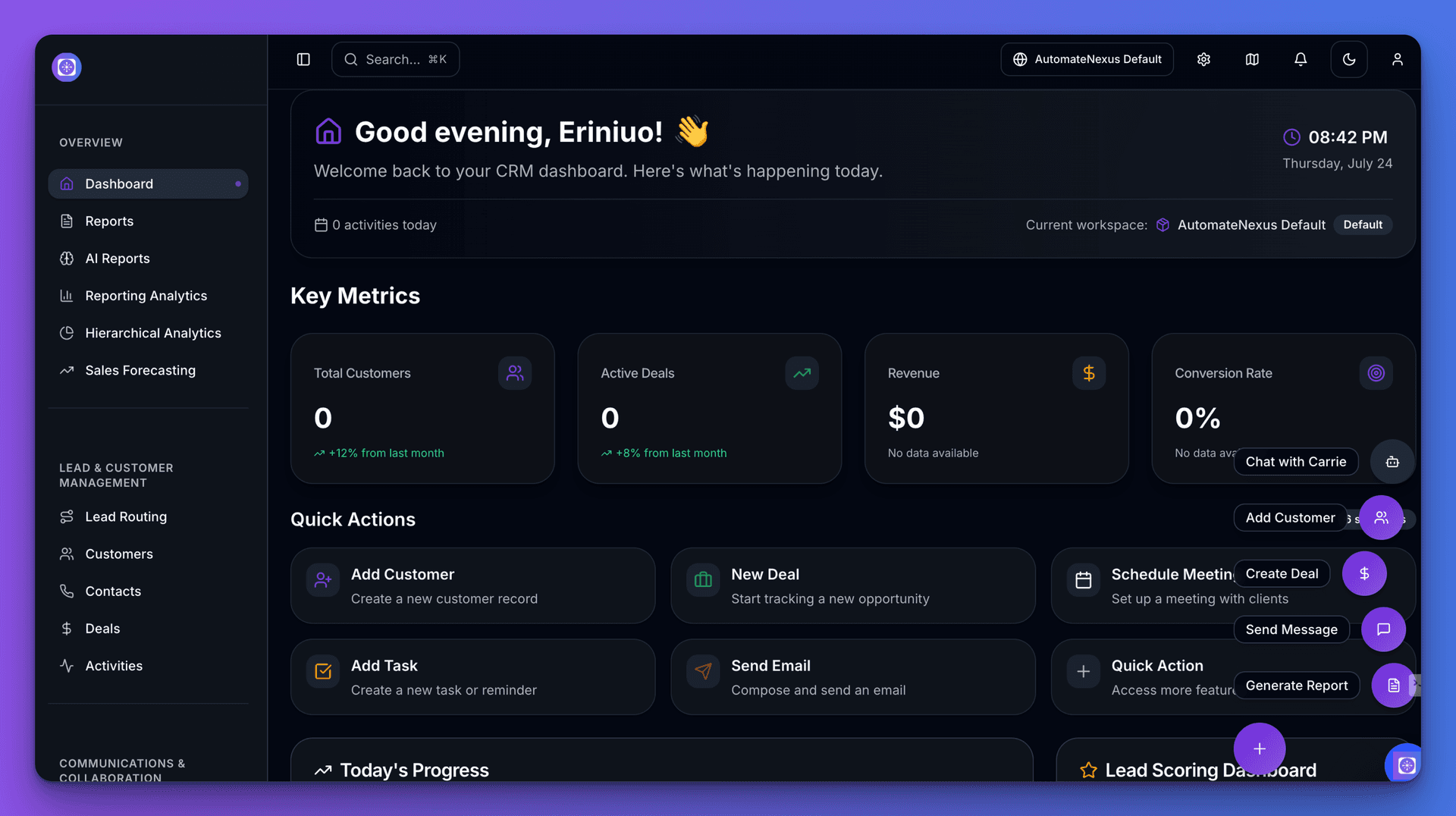Click the floating dollar action icon

(x=1364, y=573)
